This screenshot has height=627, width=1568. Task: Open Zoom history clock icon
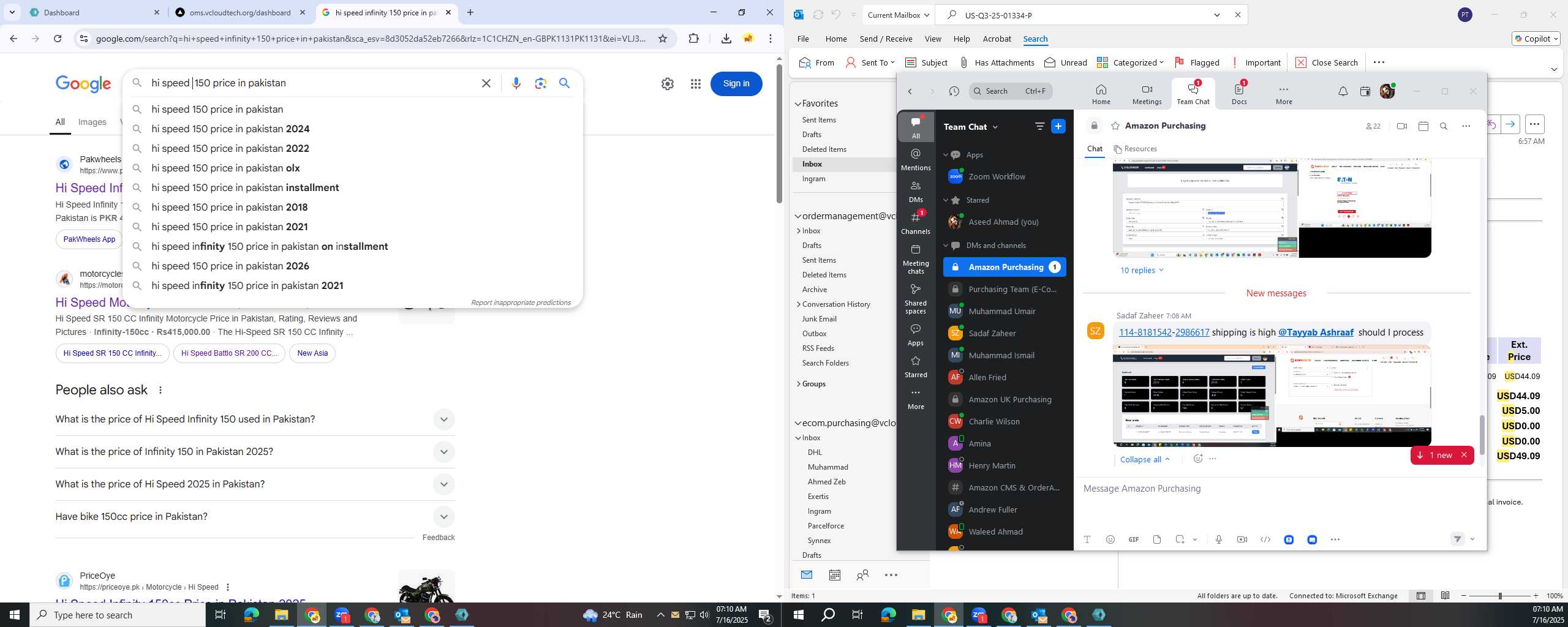pos(954,91)
